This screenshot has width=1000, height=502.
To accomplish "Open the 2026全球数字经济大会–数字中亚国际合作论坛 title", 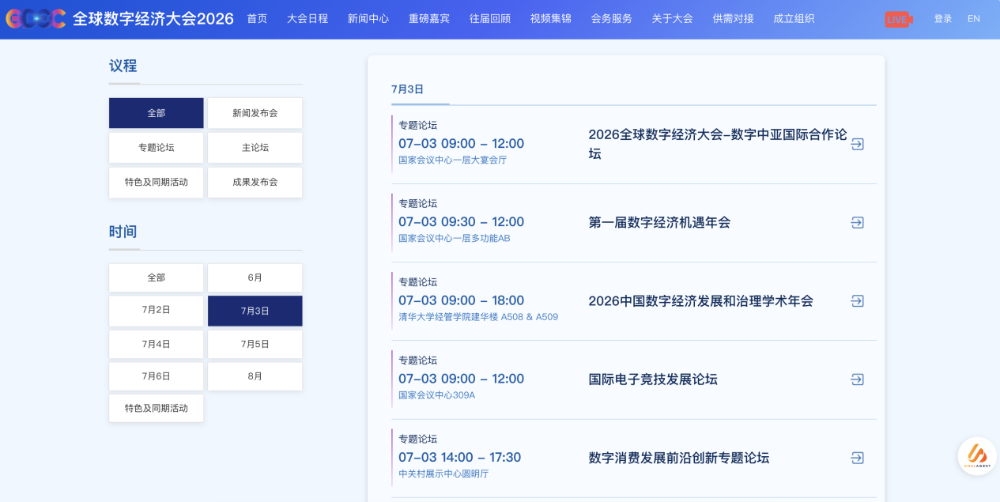I will click(717, 144).
